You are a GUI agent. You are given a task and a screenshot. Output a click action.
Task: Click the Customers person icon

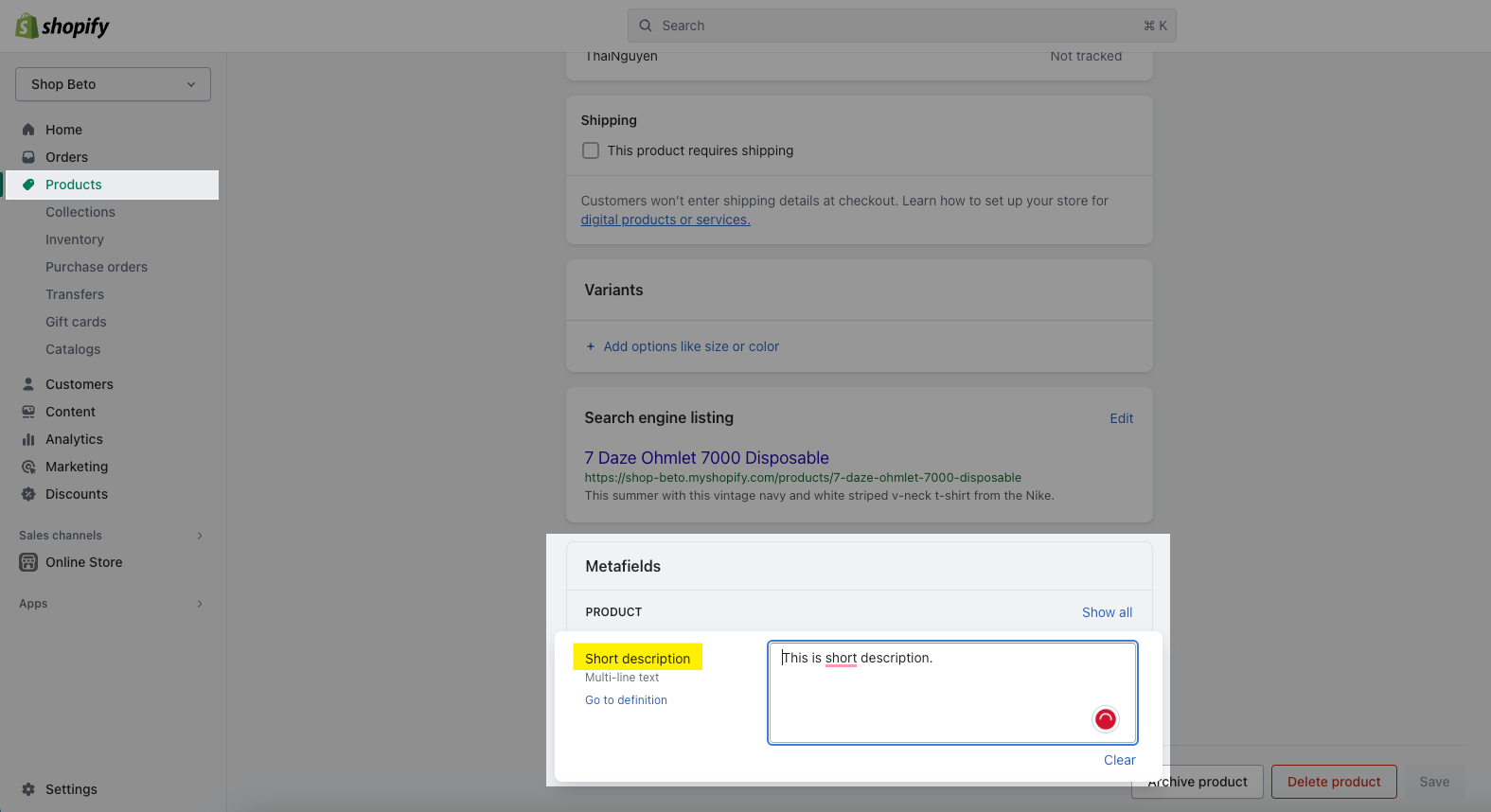(x=28, y=384)
